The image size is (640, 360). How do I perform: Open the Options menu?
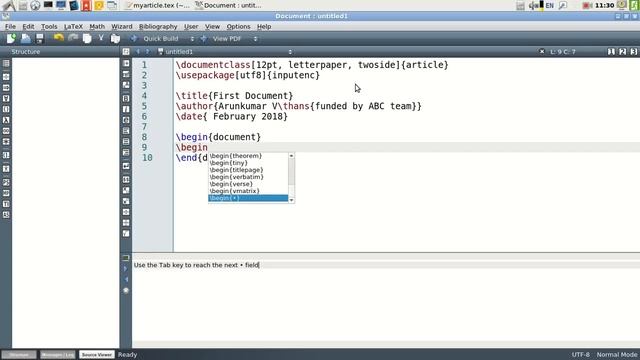(238, 27)
